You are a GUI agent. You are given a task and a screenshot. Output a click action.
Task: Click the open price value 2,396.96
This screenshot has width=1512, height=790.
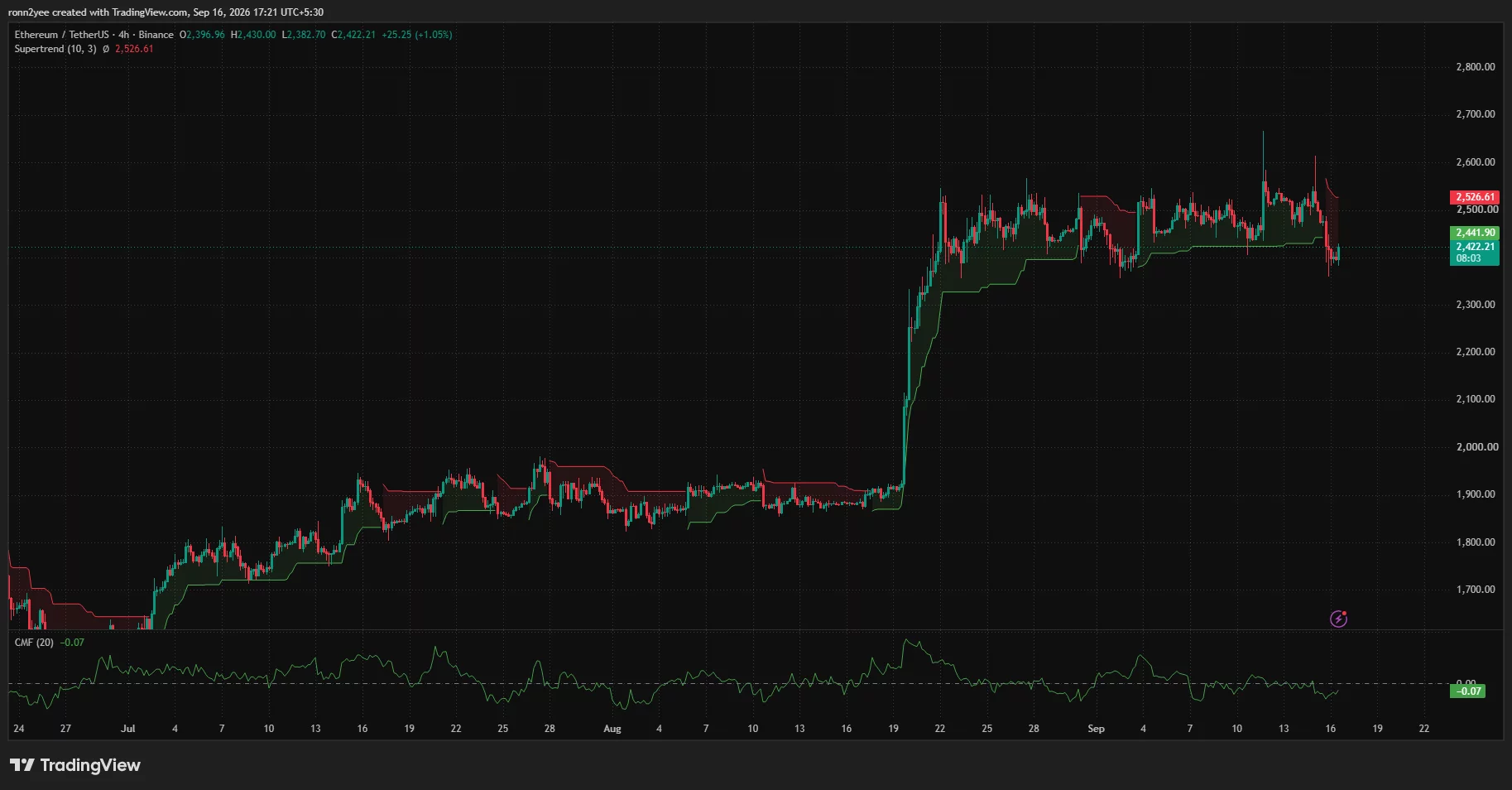[x=206, y=35]
